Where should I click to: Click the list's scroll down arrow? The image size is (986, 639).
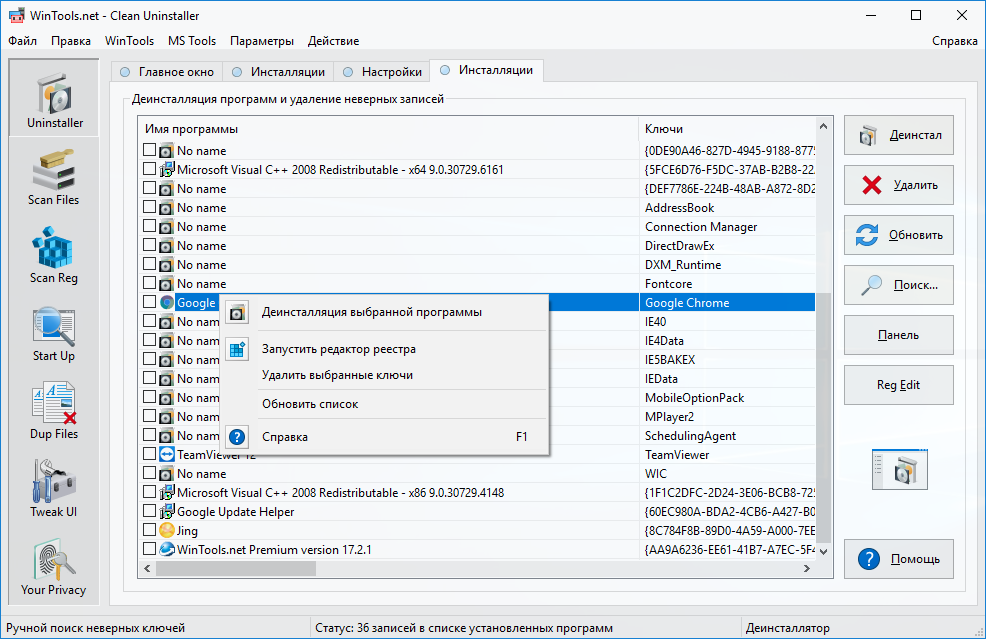pos(824,552)
